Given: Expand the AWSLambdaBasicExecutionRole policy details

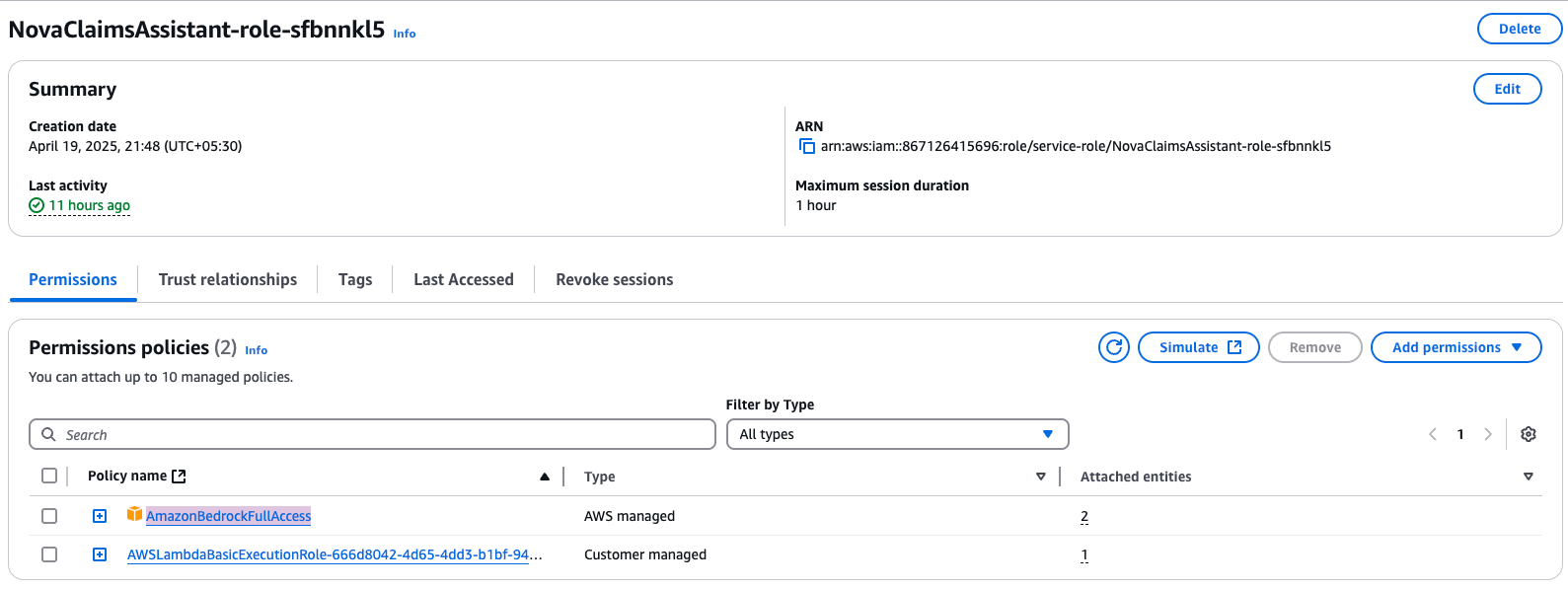Looking at the screenshot, I should coord(100,554).
